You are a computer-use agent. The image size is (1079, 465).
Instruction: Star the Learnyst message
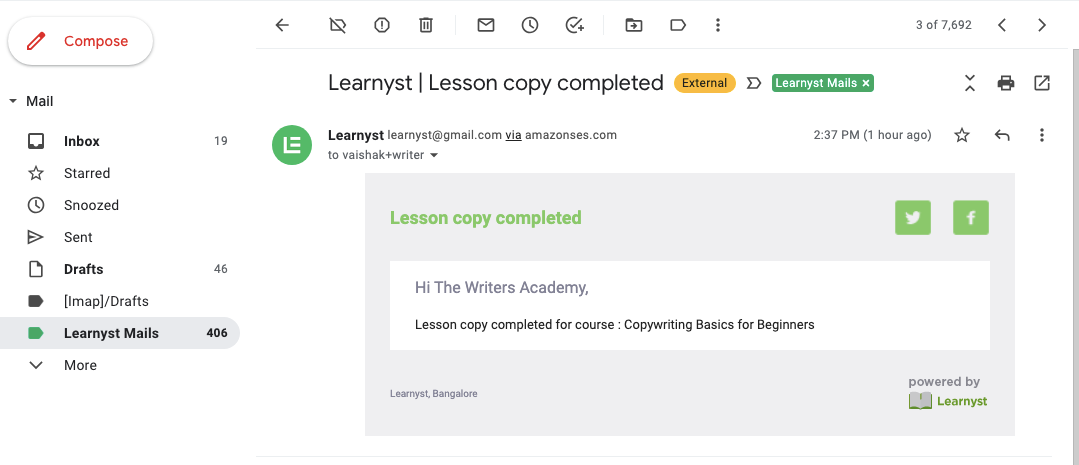962,136
